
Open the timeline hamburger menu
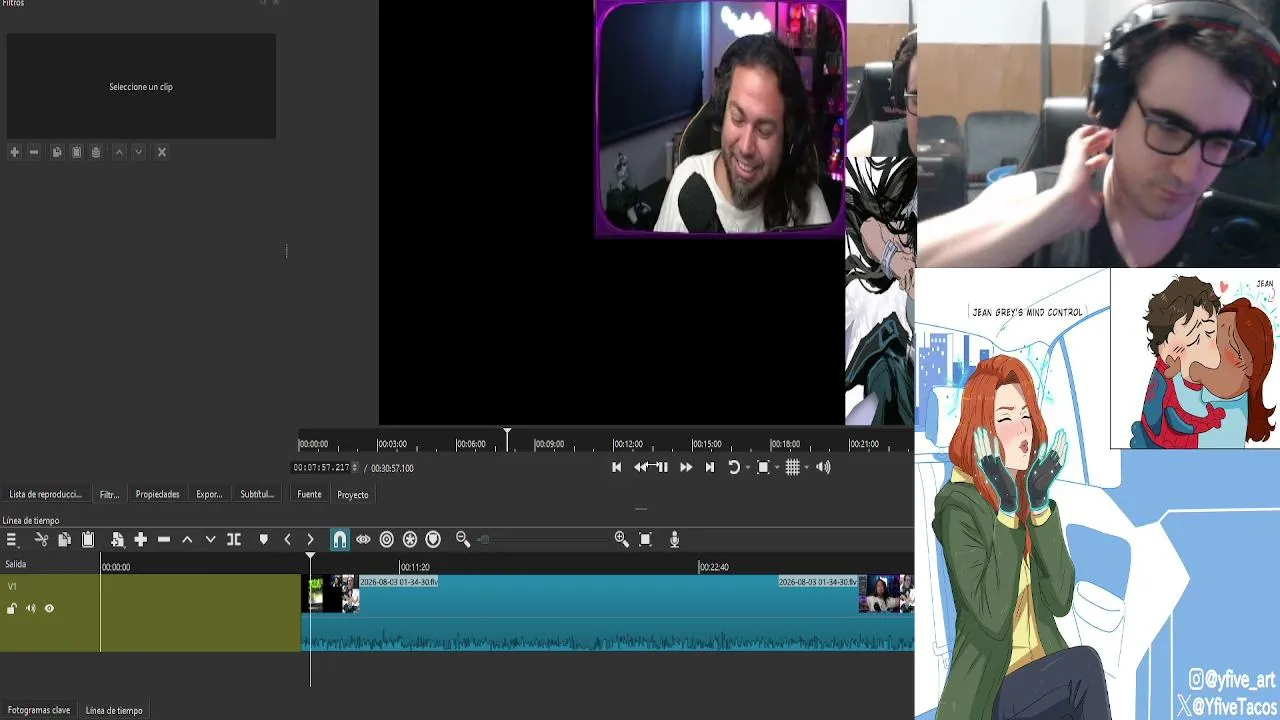12,539
